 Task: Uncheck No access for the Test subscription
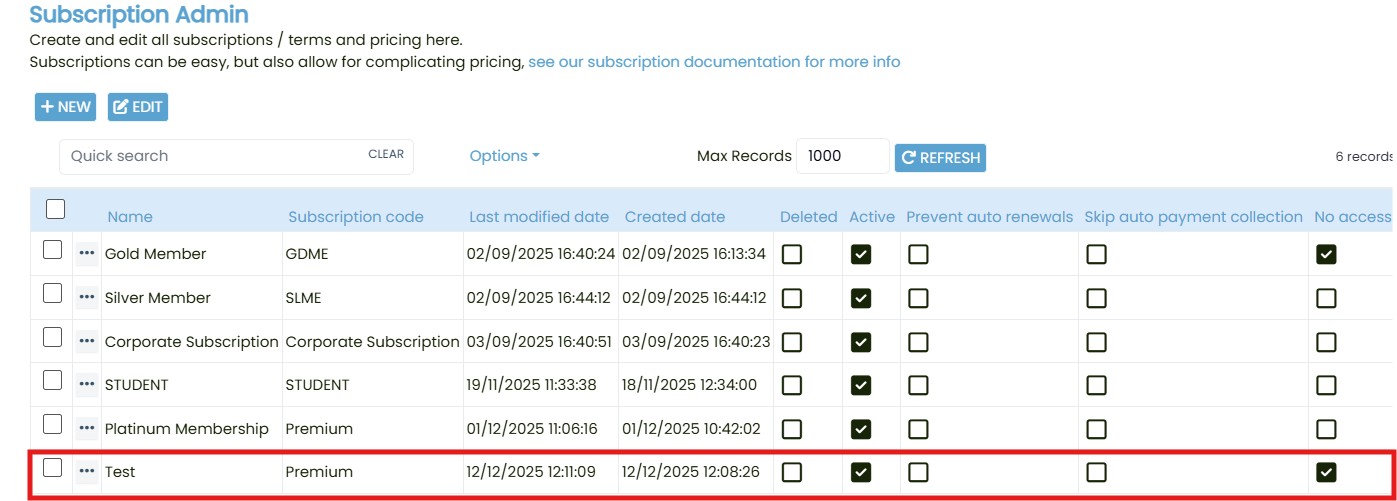pos(1326,472)
